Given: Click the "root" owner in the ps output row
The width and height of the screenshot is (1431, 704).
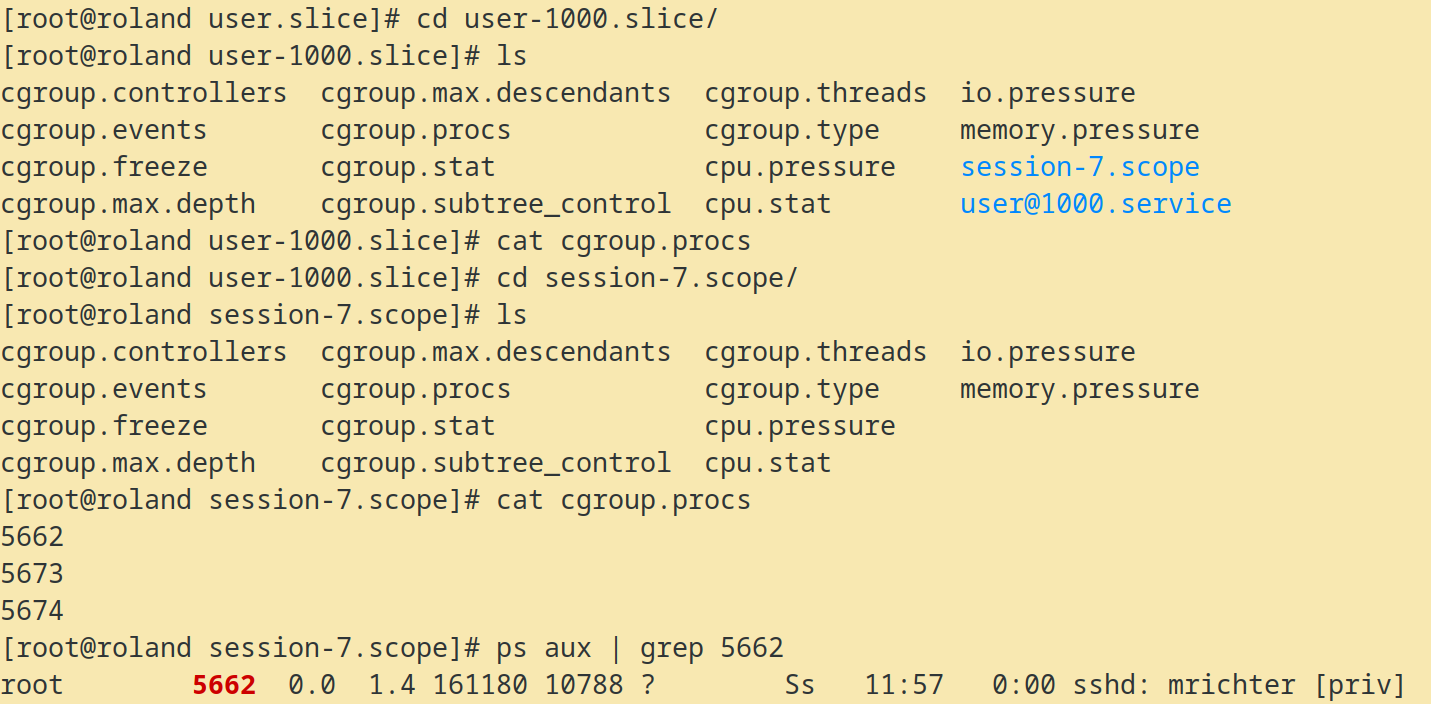Looking at the screenshot, I should (32, 685).
